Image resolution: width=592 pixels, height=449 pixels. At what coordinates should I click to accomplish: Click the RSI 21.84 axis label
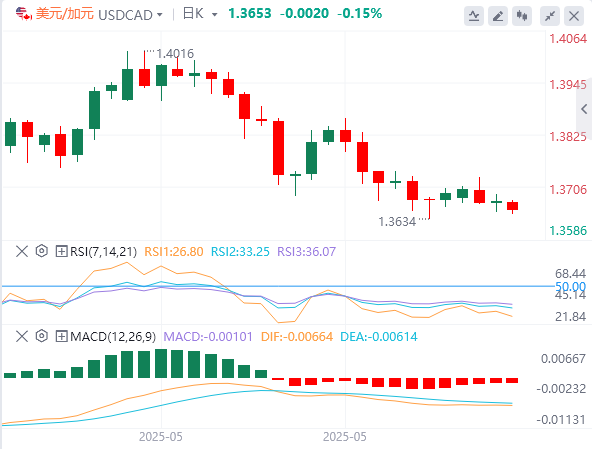pyautogui.click(x=570, y=316)
